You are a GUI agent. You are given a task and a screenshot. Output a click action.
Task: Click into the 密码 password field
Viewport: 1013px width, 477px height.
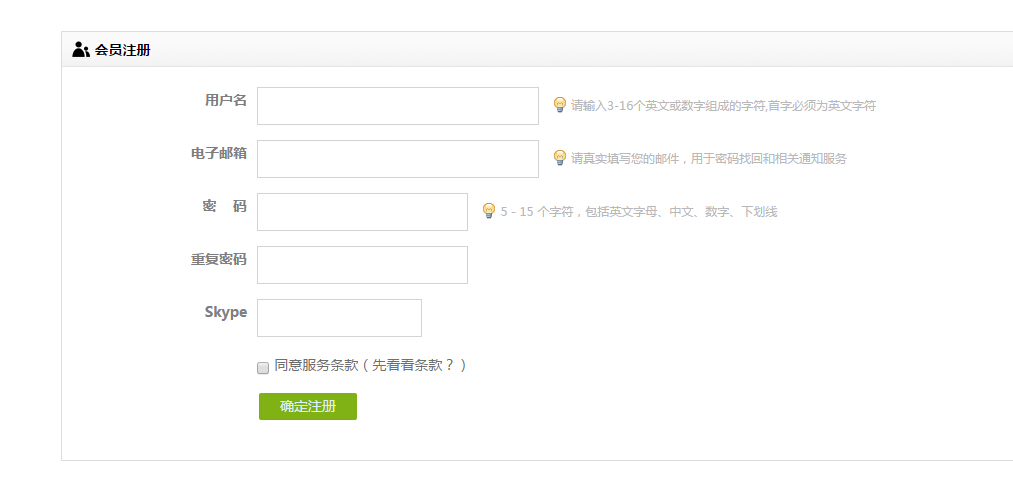tap(362, 212)
